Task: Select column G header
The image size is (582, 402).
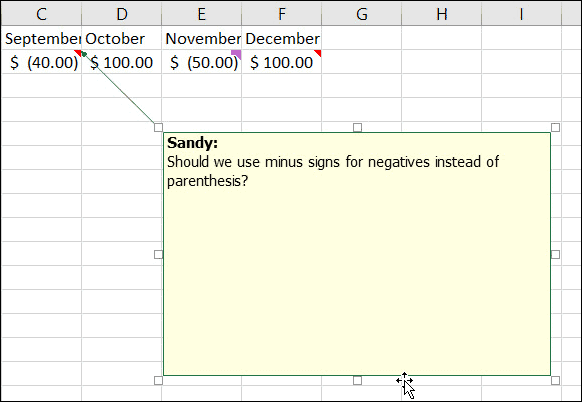Action: point(362,14)
